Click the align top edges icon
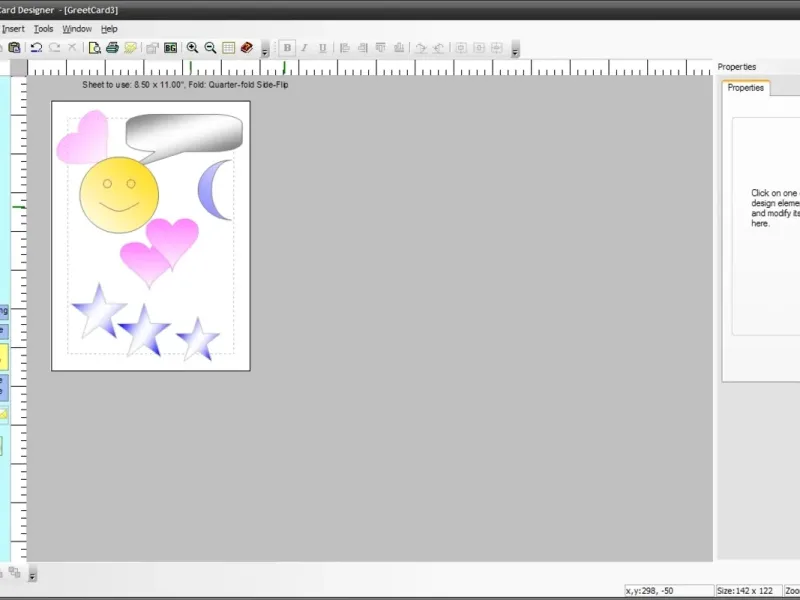The image size is (800, 600). coord(381,47)
